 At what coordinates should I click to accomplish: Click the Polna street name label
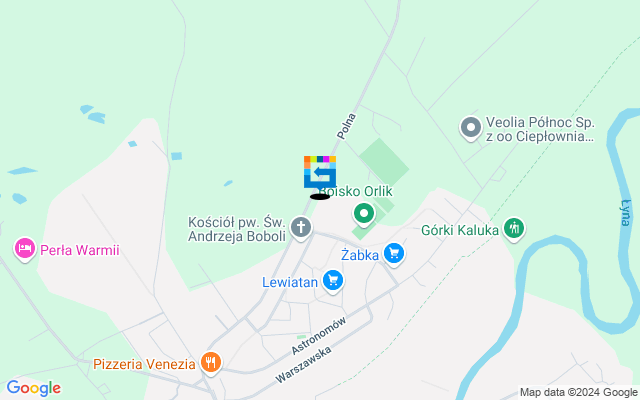pyautogui.click(x=346, y=126)
